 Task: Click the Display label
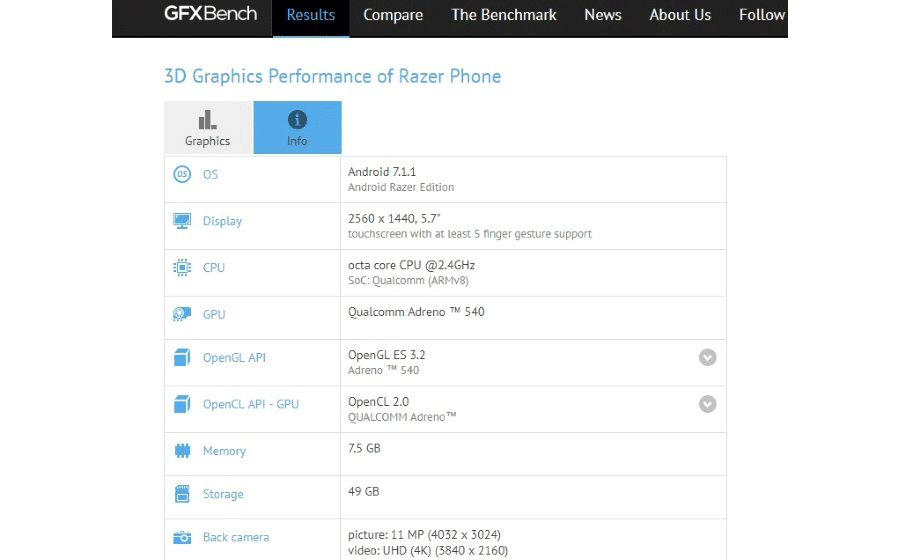coord(222,221)
